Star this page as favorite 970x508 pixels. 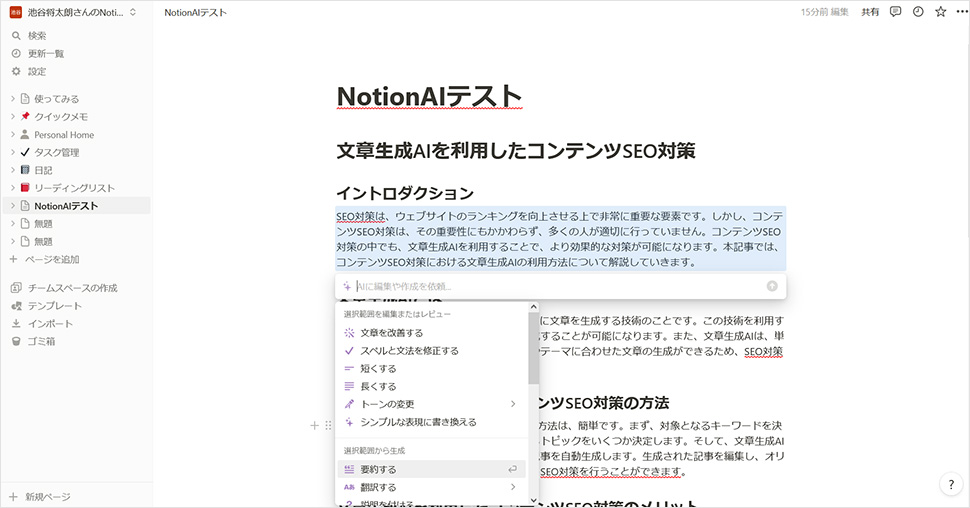point(940,12)
